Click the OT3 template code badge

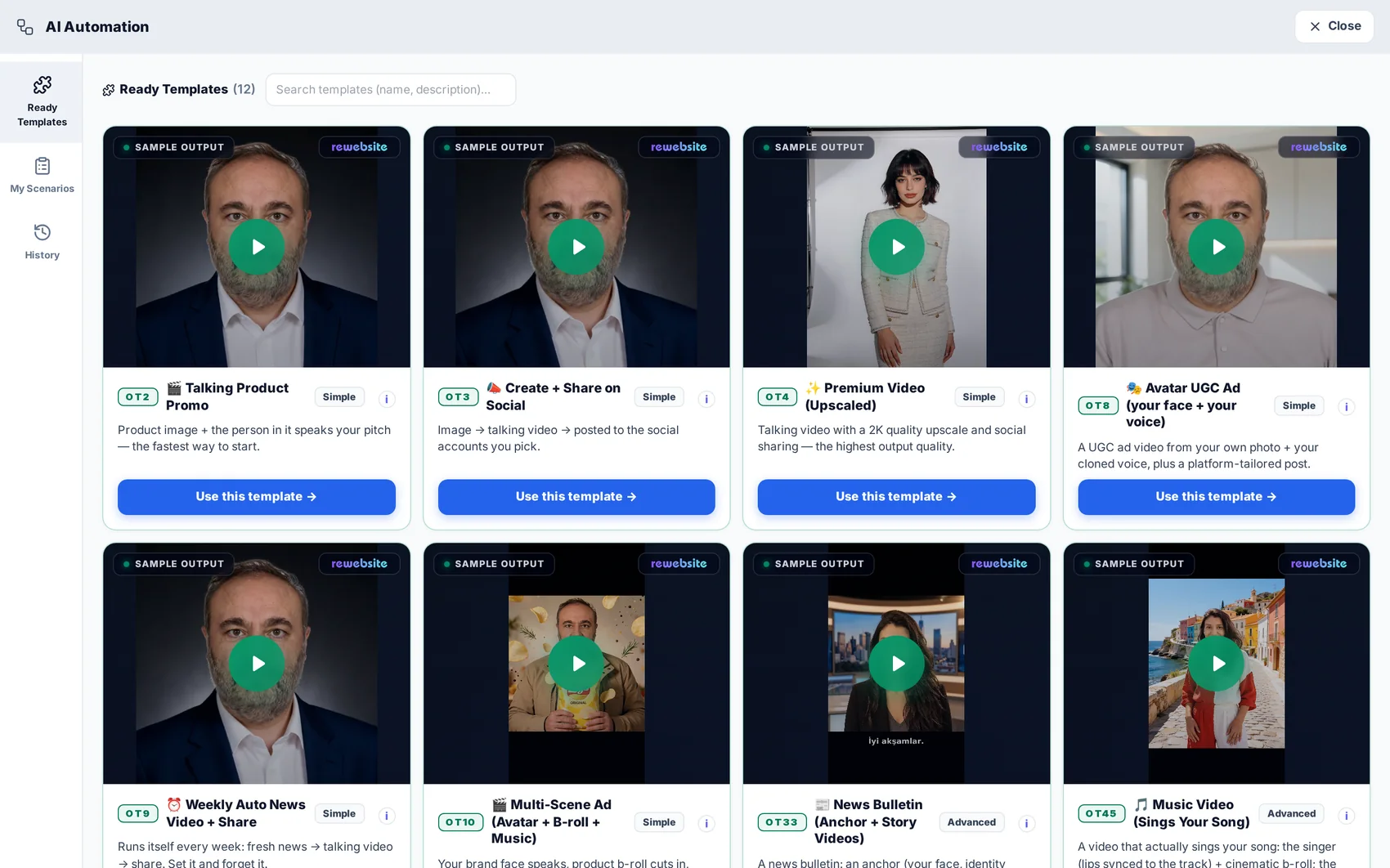click(x=458, y=397)
